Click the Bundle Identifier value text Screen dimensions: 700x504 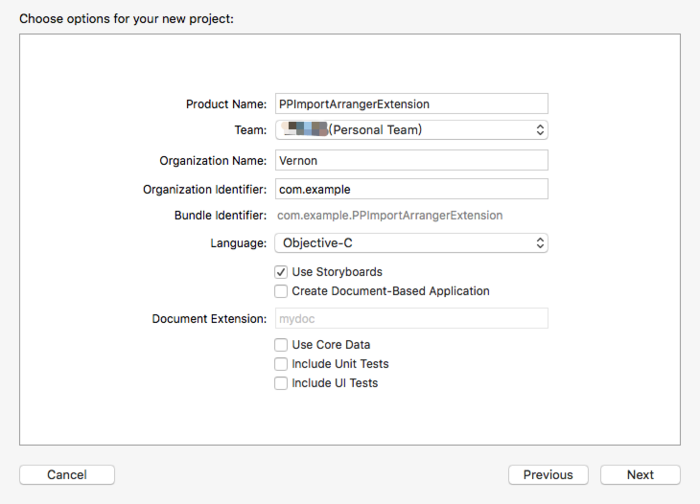coord(390,216)
